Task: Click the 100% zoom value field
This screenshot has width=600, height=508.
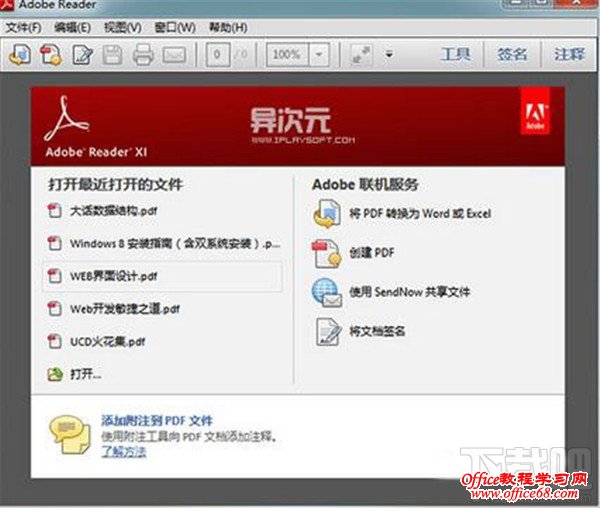Action: coord(287,55)
